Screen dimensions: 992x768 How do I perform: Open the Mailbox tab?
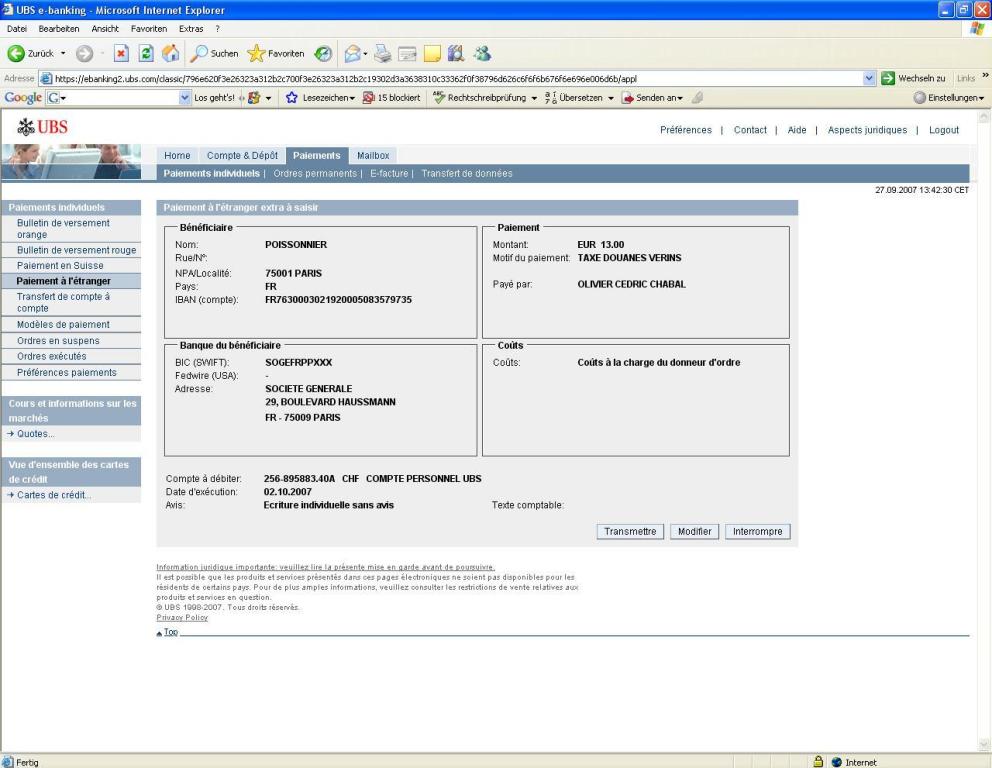372,155
